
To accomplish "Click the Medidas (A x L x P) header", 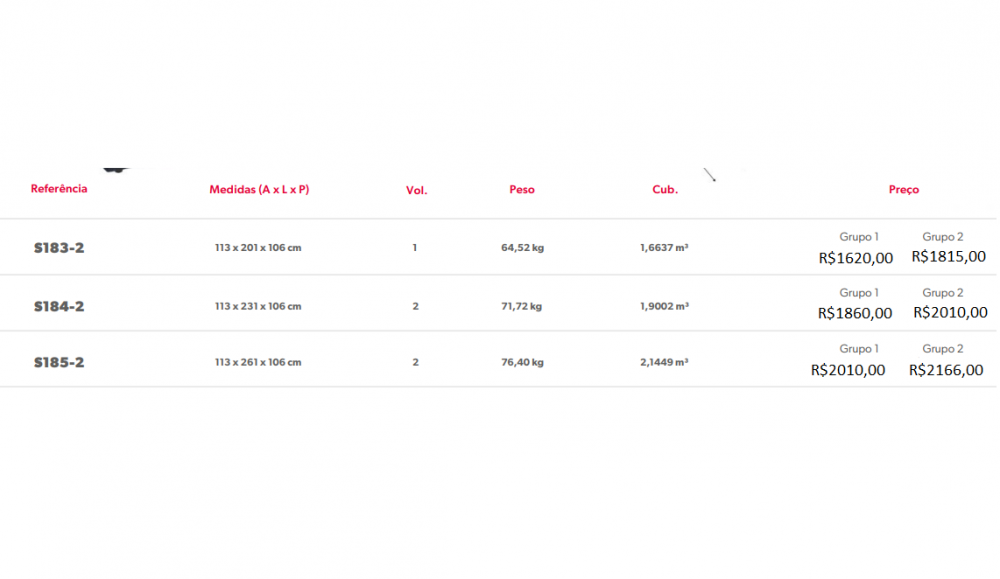I will (x=259, y=189).
